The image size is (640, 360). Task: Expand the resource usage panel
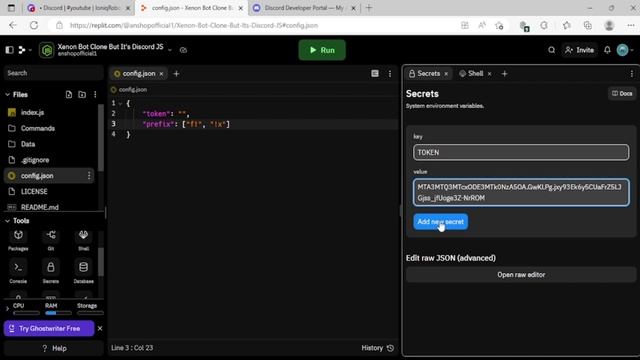[7, 309]
